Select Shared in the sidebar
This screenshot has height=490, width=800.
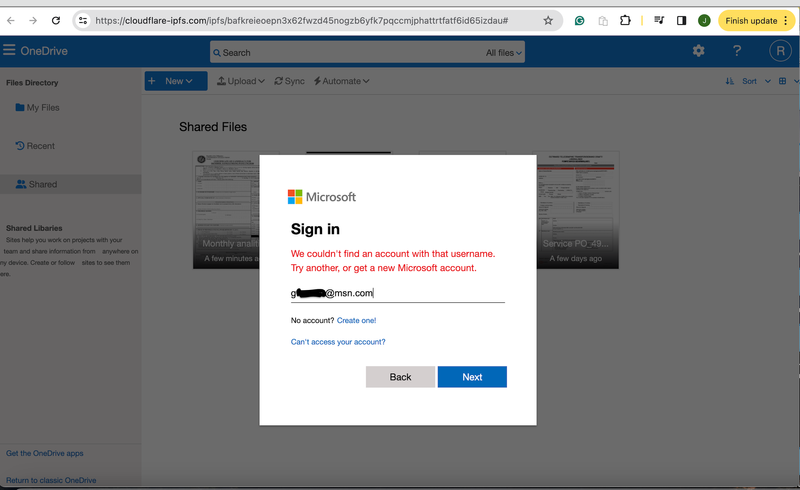point(70,184)
